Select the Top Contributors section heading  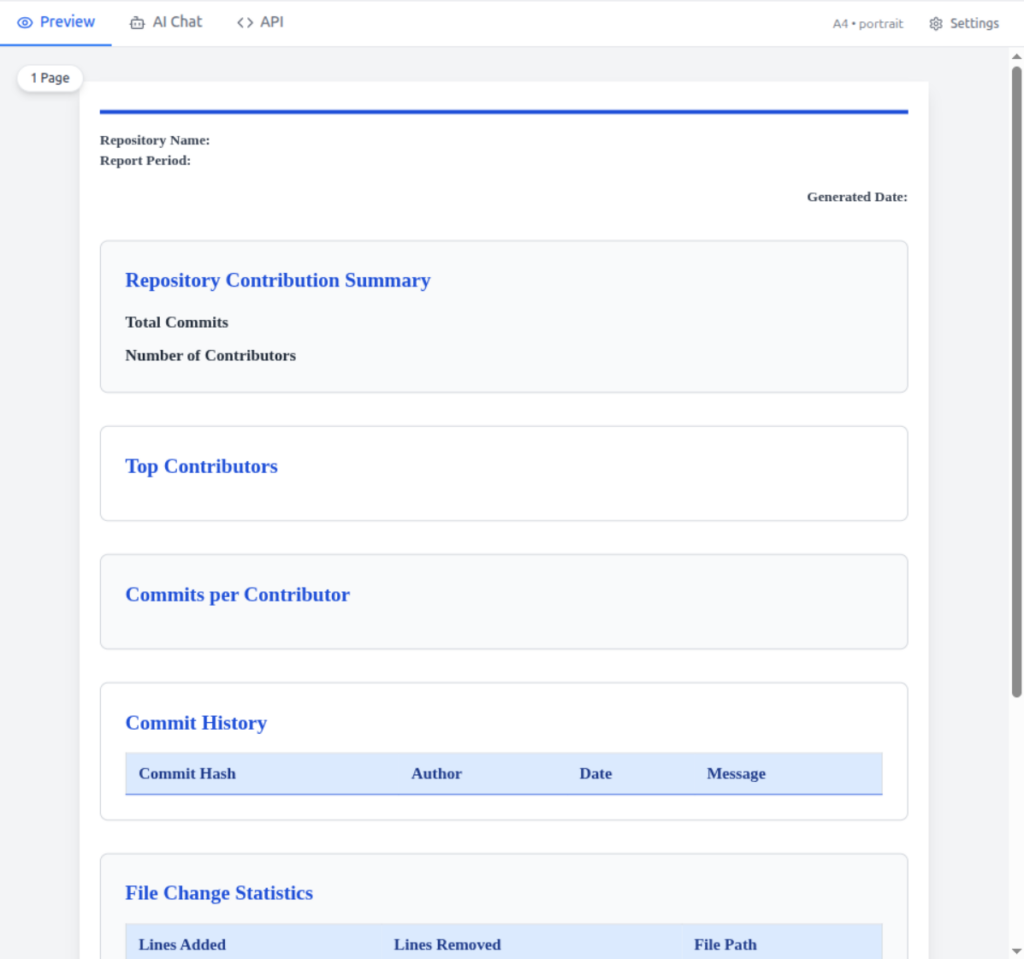pos(201,466)
